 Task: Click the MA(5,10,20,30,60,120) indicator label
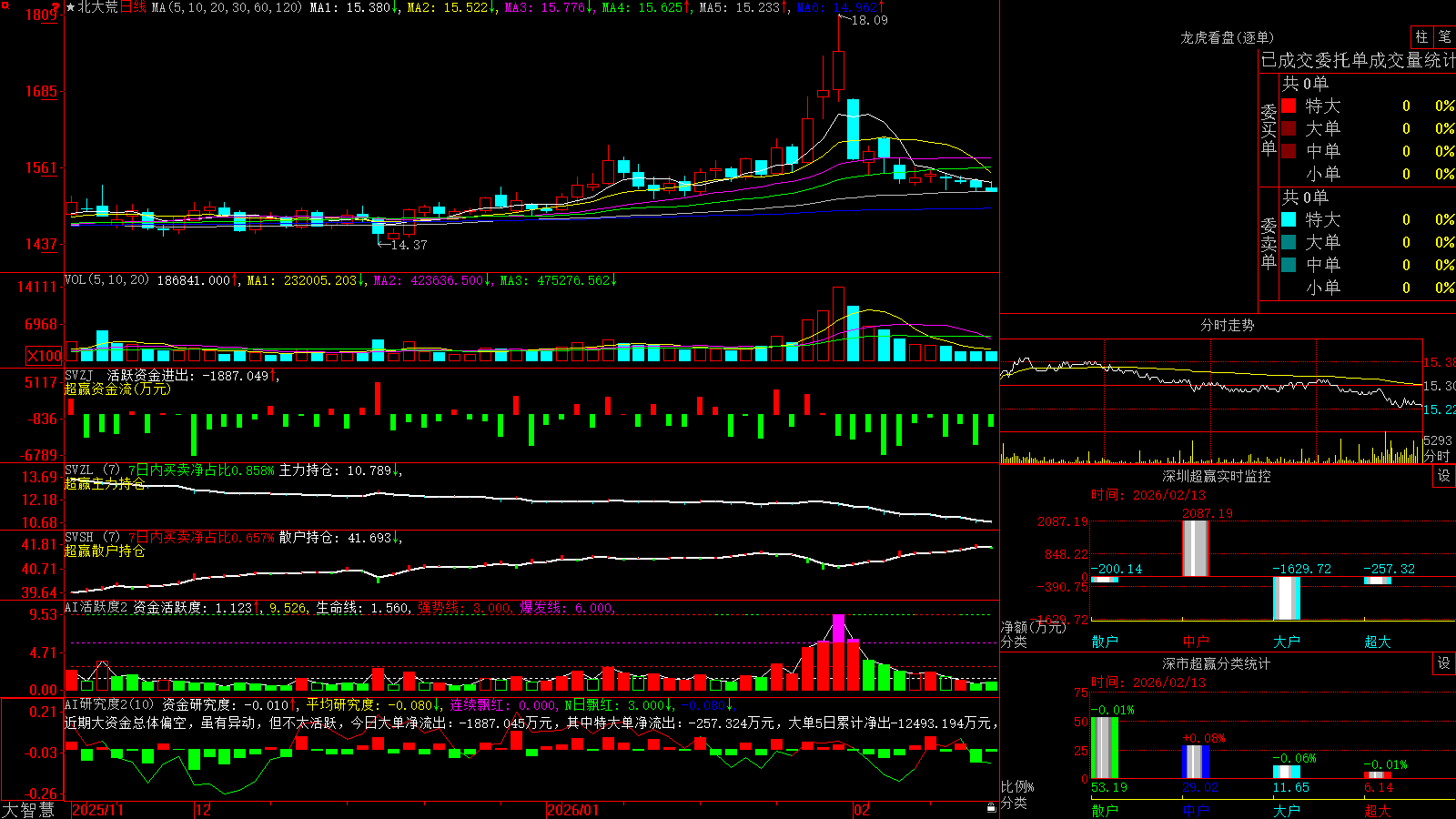[227, 7]
